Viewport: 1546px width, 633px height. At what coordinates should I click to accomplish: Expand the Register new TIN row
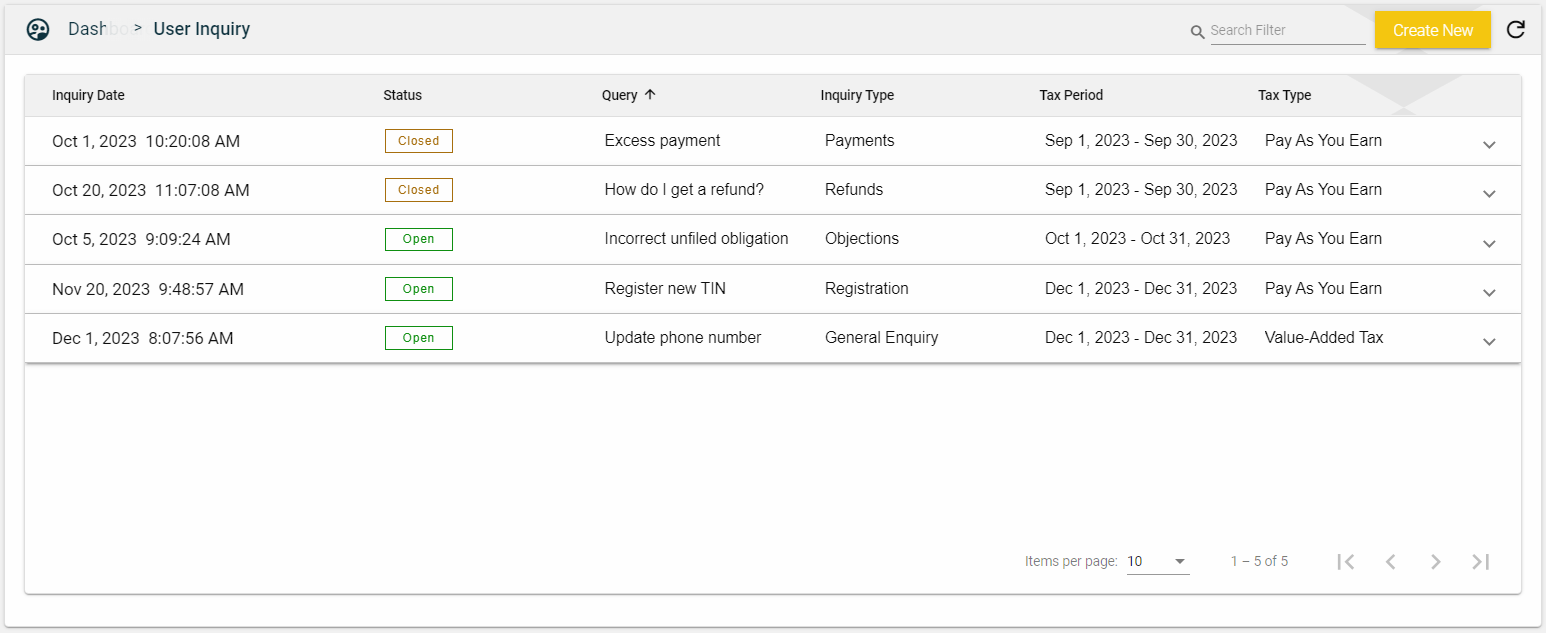[x=1488, y=292]
